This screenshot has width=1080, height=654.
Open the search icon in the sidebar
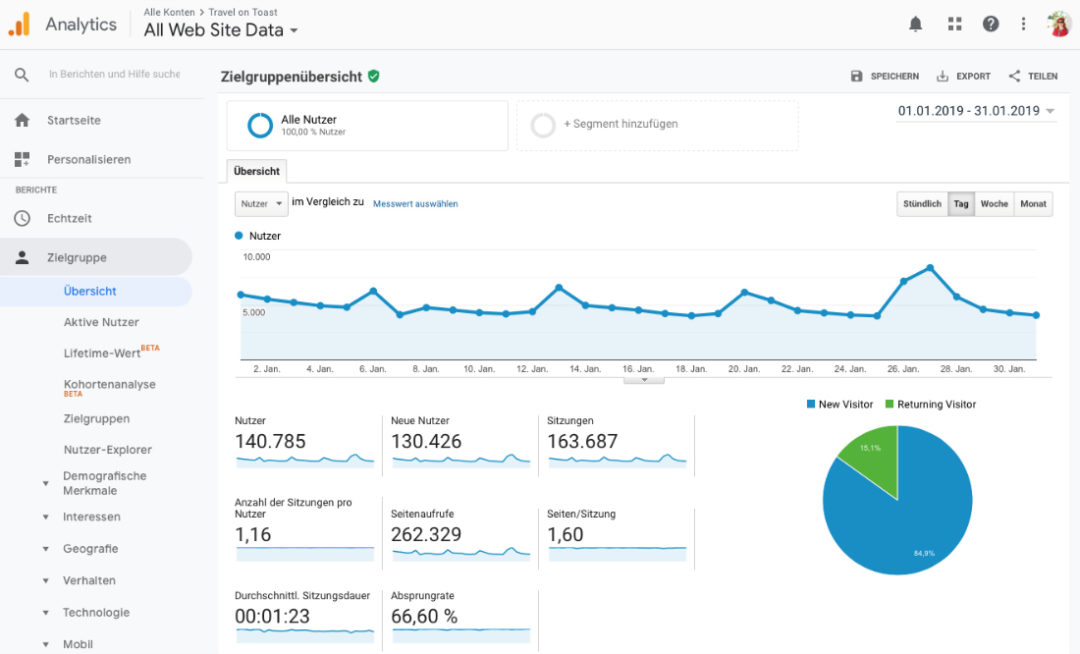pyautogui.click(x=20, y=74)
